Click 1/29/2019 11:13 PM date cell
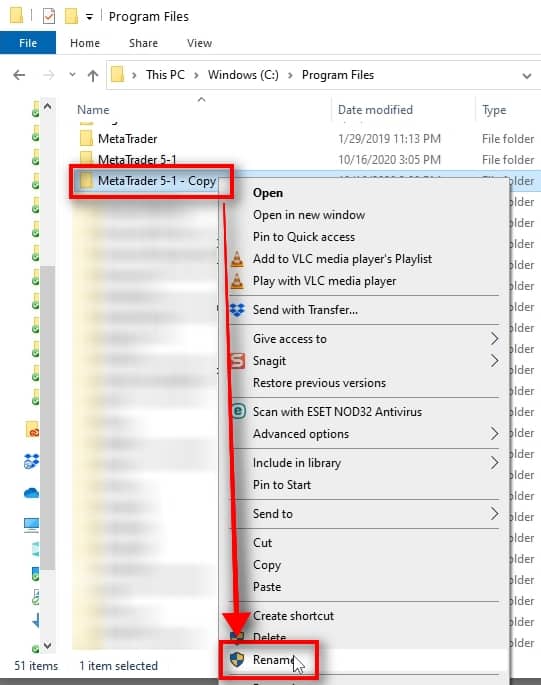 389,139
